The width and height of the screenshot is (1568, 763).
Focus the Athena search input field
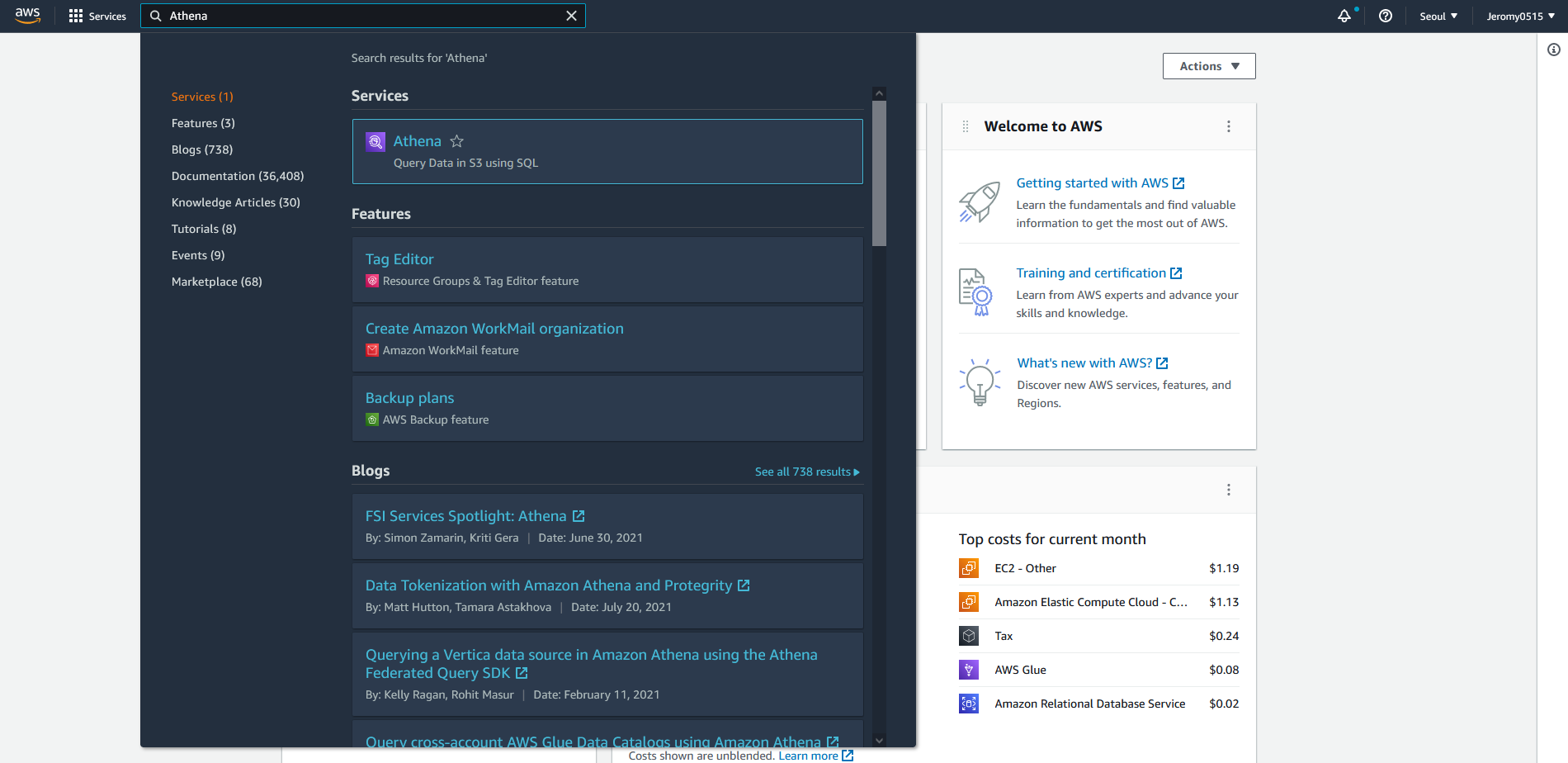coord(363,16)
